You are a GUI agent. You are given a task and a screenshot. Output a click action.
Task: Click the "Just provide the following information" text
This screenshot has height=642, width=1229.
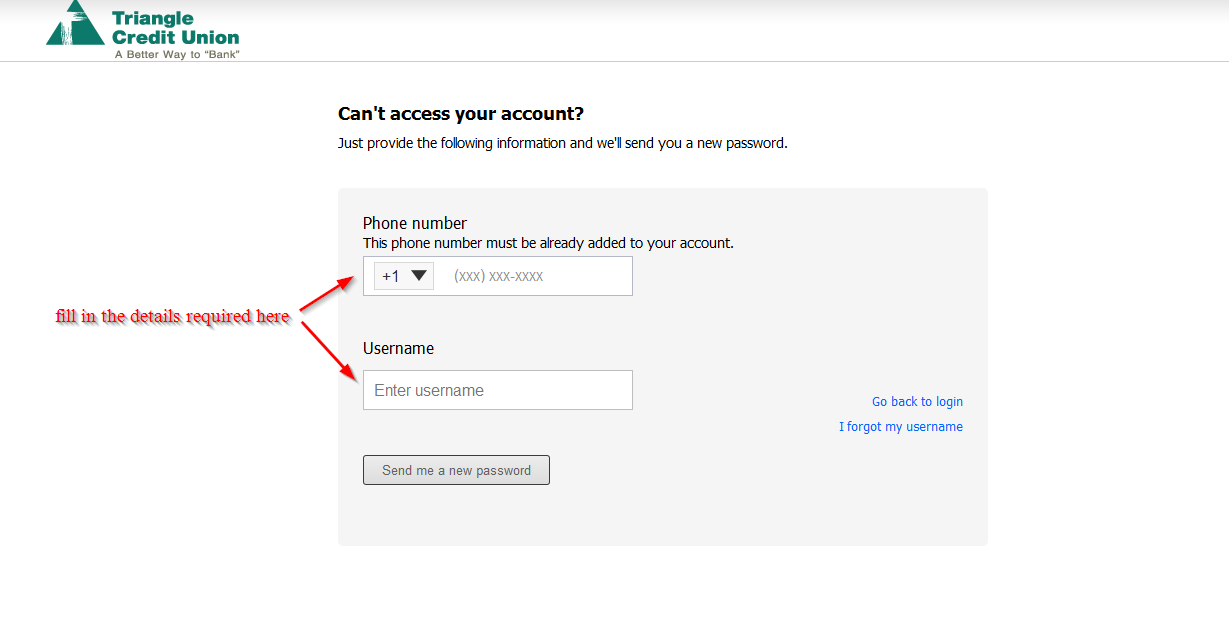562,143
